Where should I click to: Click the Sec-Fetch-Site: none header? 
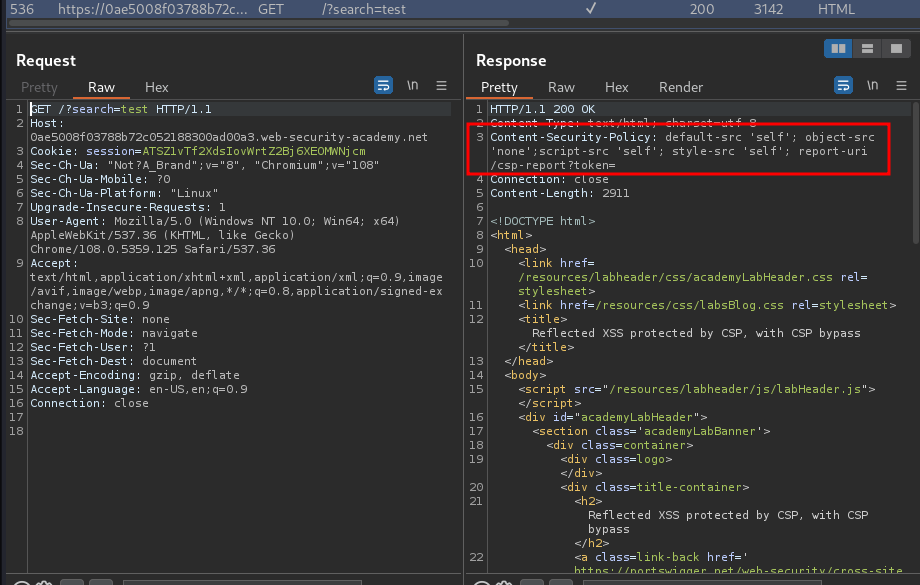(100, 319)
